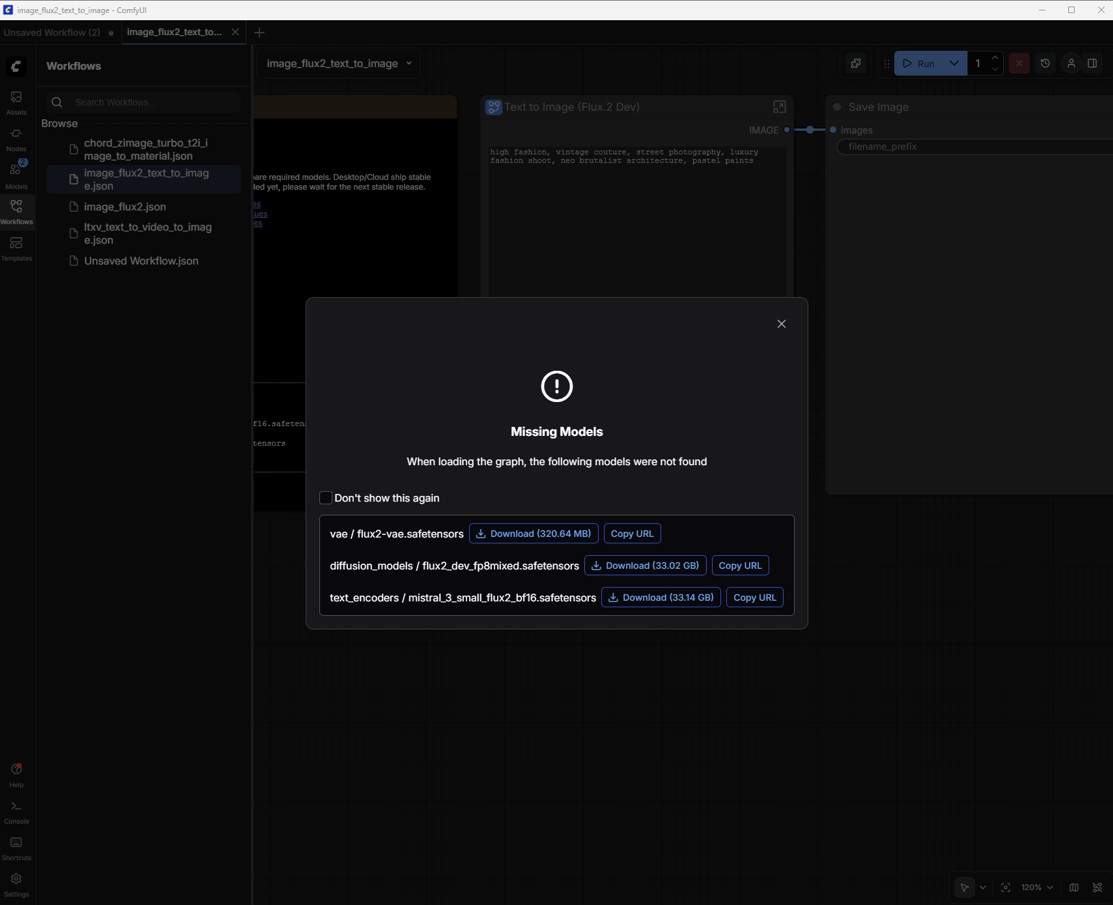This screenshot has width=1113, height=905.
Task: Open image_flux2_text_to_image workflow name dropdown
Action: tap(339, 64)
